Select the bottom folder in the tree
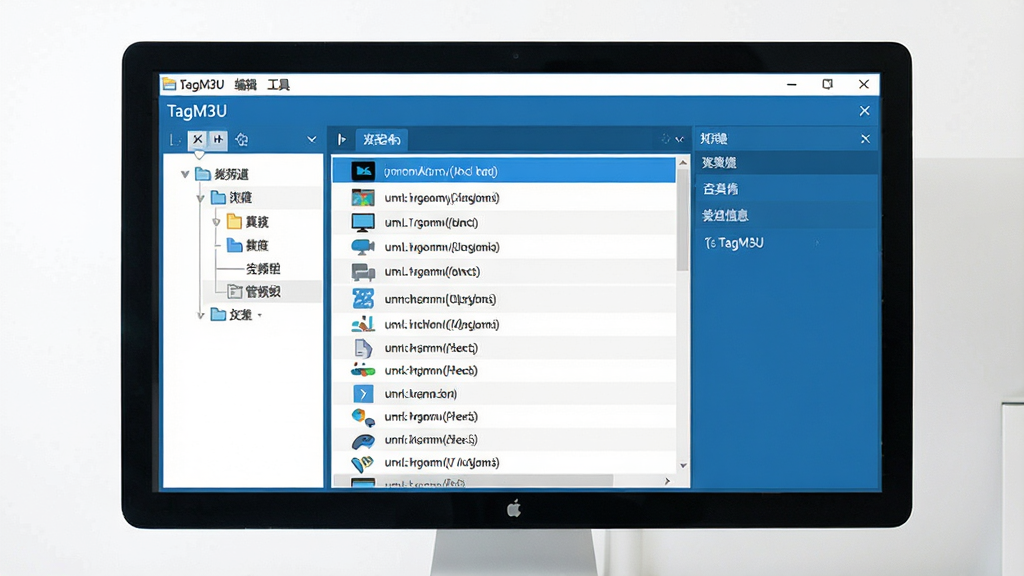This screenshot has width=1024, height=576. (x=232, y=315)
